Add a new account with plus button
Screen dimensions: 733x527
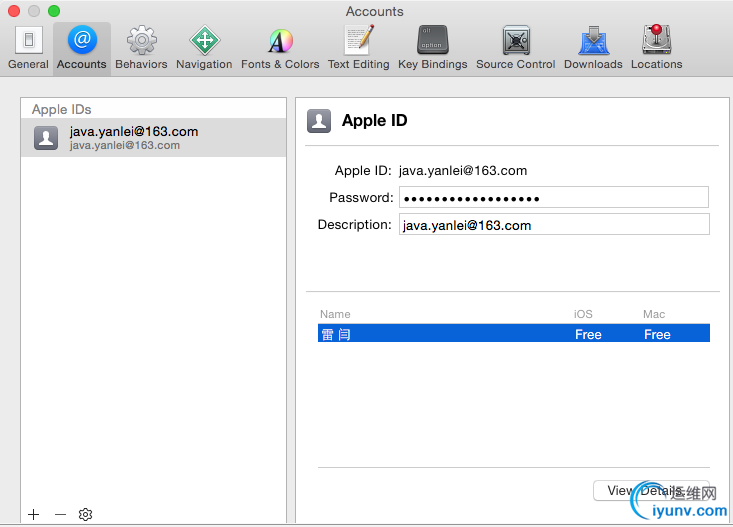pos(34,514)
